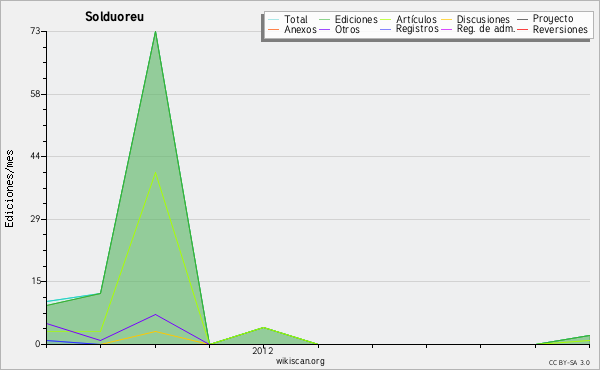Click the Reg. de adm. legend label
600x370 pixels.
coord(486,29)
